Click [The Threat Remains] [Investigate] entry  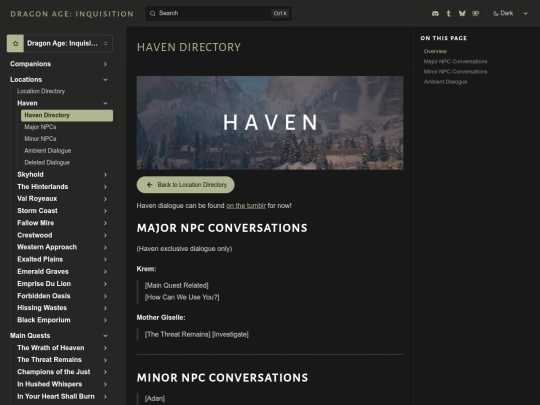coord(197,334)
